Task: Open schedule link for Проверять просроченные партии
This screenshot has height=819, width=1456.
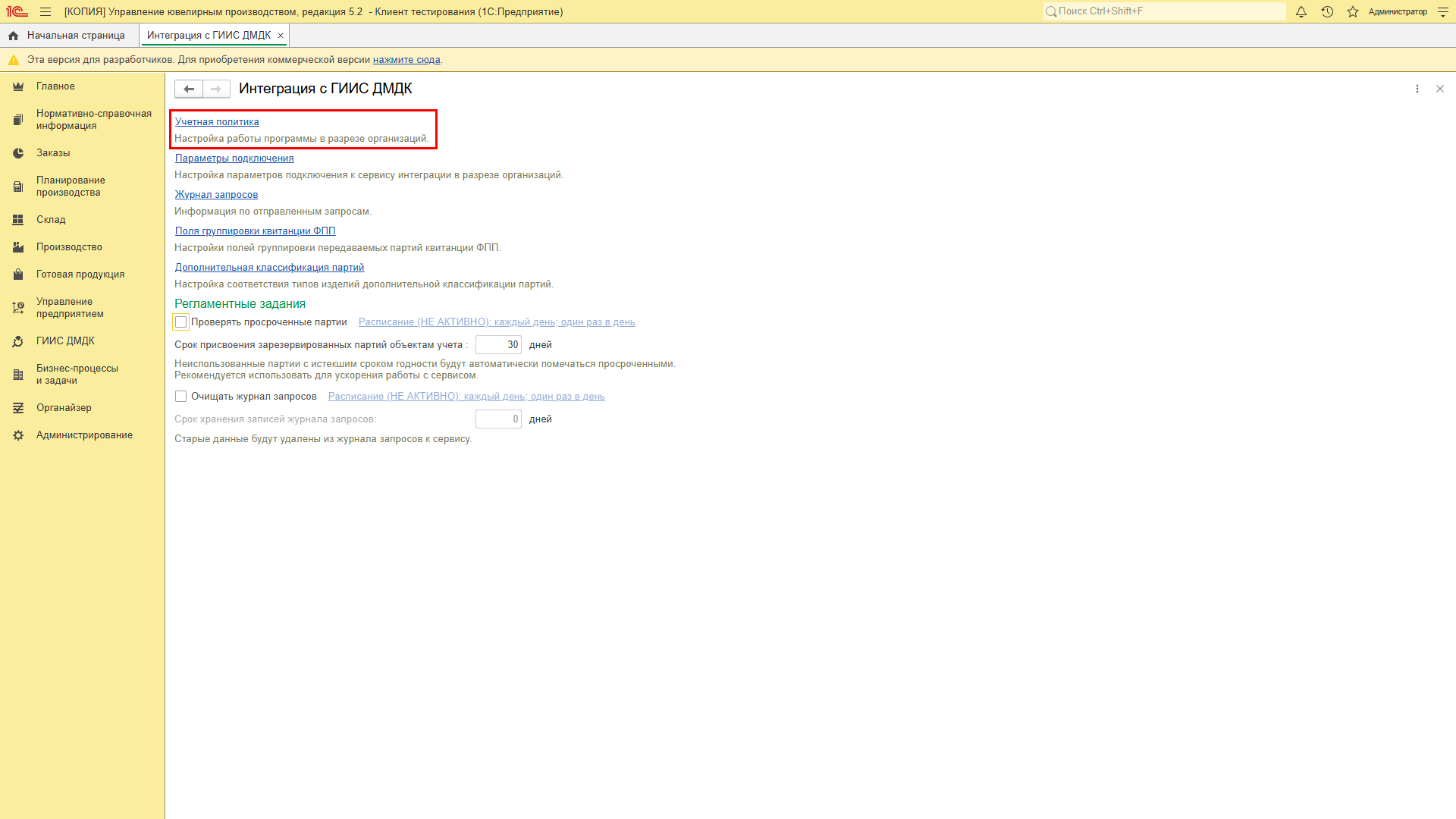Action: click(x=497, y=322)
